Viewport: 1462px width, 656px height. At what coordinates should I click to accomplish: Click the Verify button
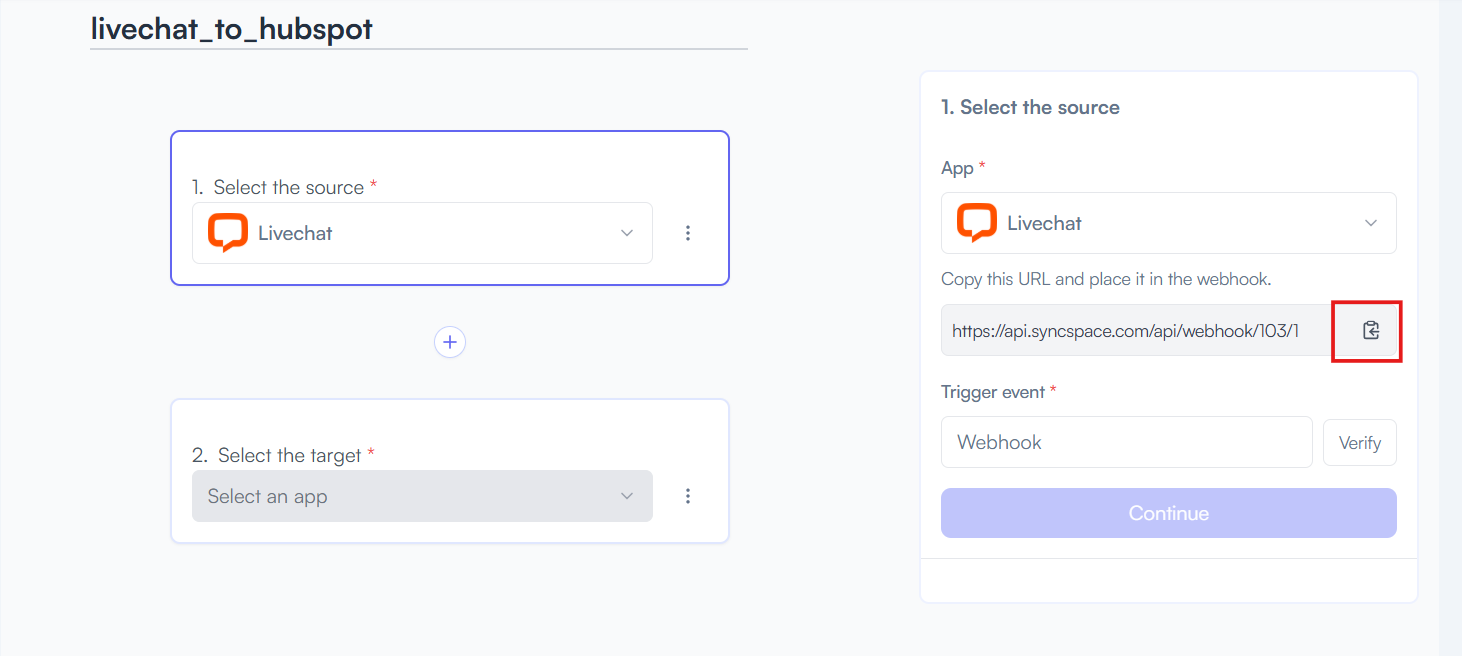[1360, 443]
